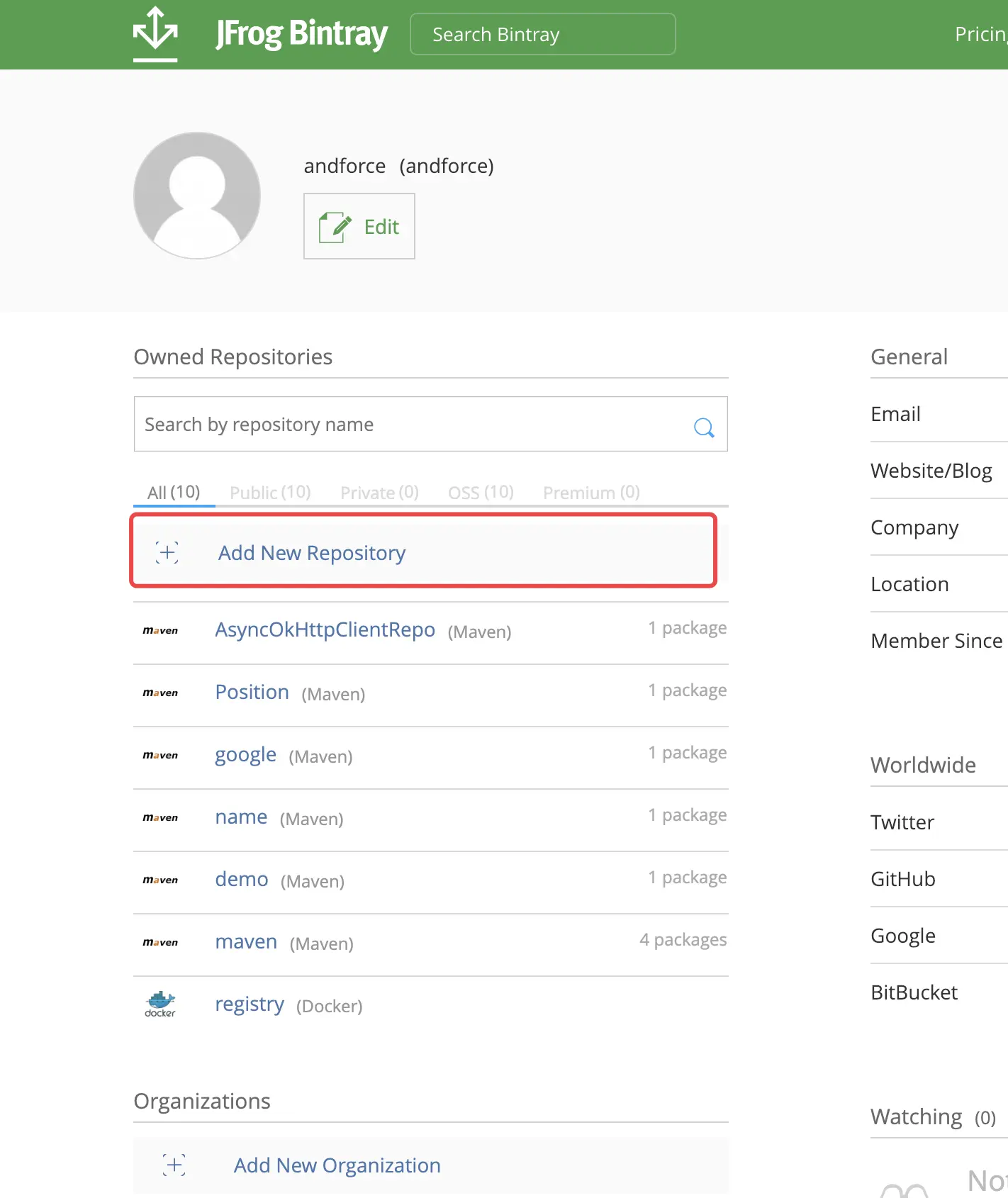Click the Watching (0) heading
Screen dimensions: 1008x1198
[933, 1117]
